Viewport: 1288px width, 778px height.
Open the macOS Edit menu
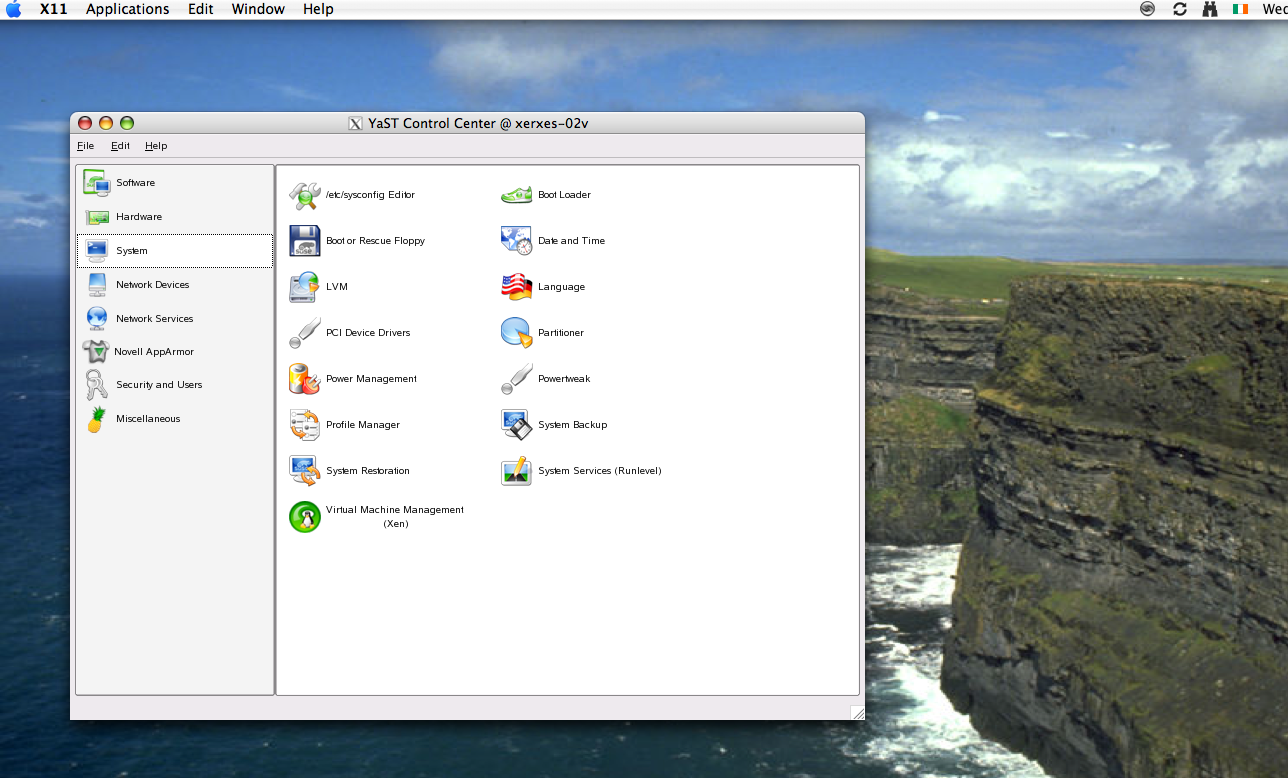point(200,9)
